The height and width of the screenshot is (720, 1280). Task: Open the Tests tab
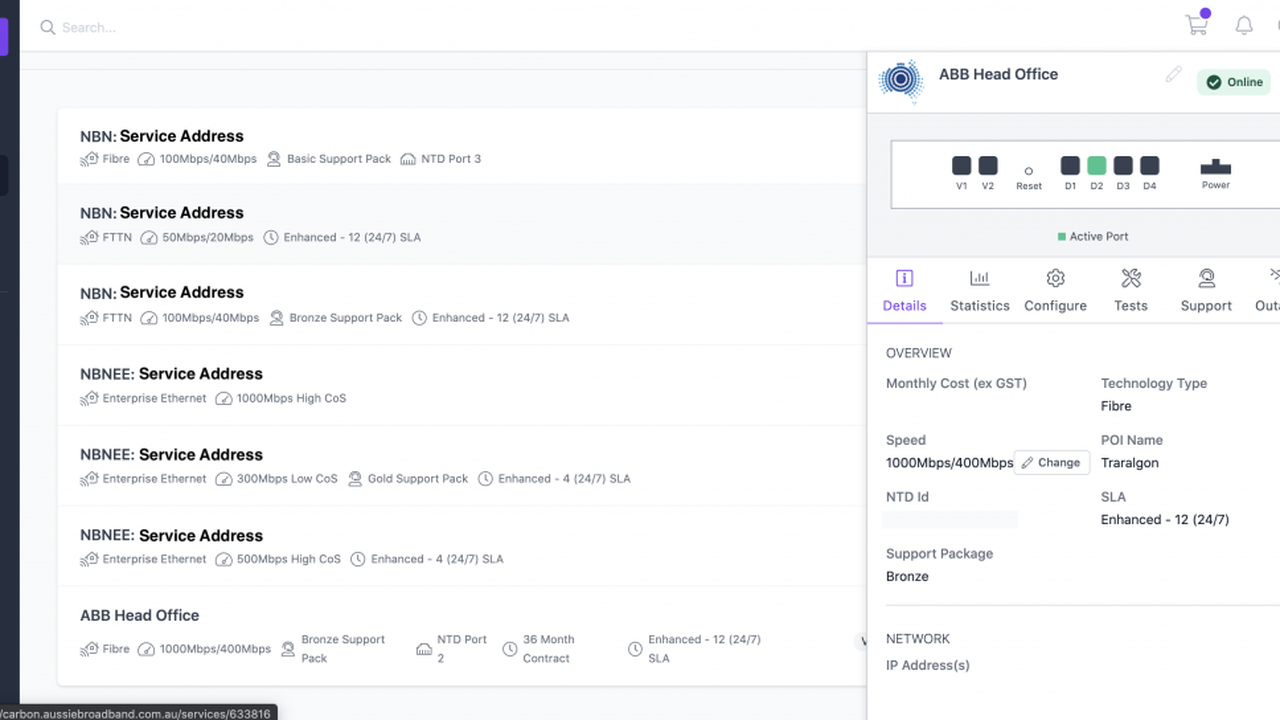pos(1131,291)
